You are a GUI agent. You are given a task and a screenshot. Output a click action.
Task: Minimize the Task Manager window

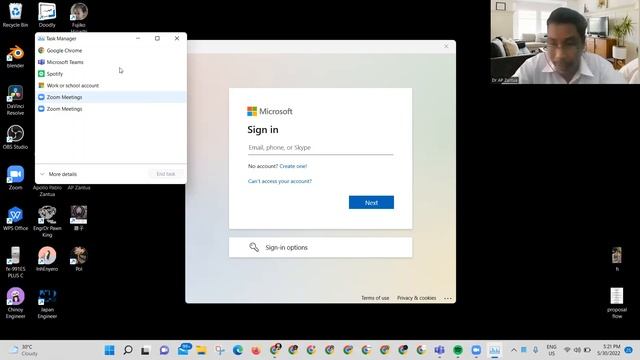138,38
